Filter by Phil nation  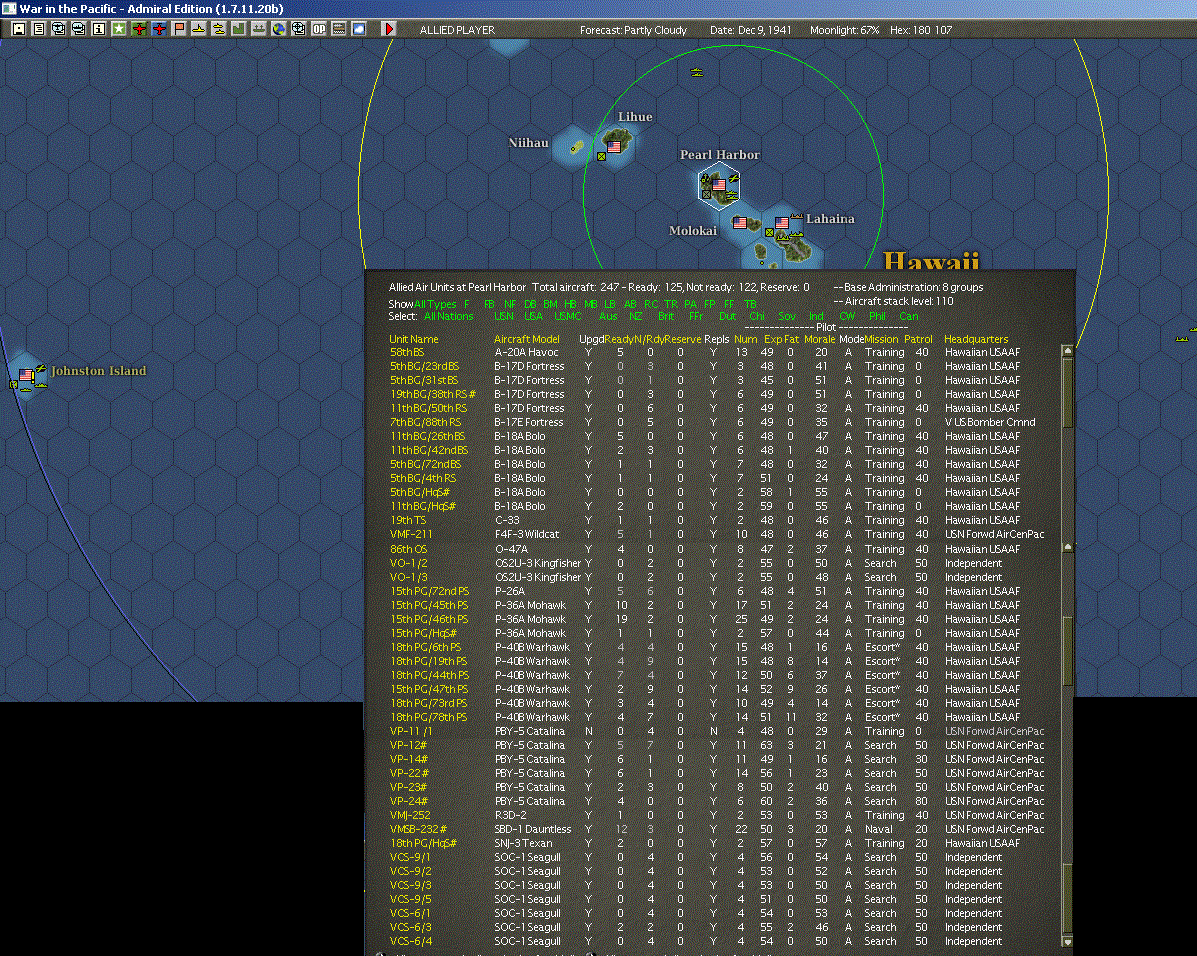[x=877, y=316]
